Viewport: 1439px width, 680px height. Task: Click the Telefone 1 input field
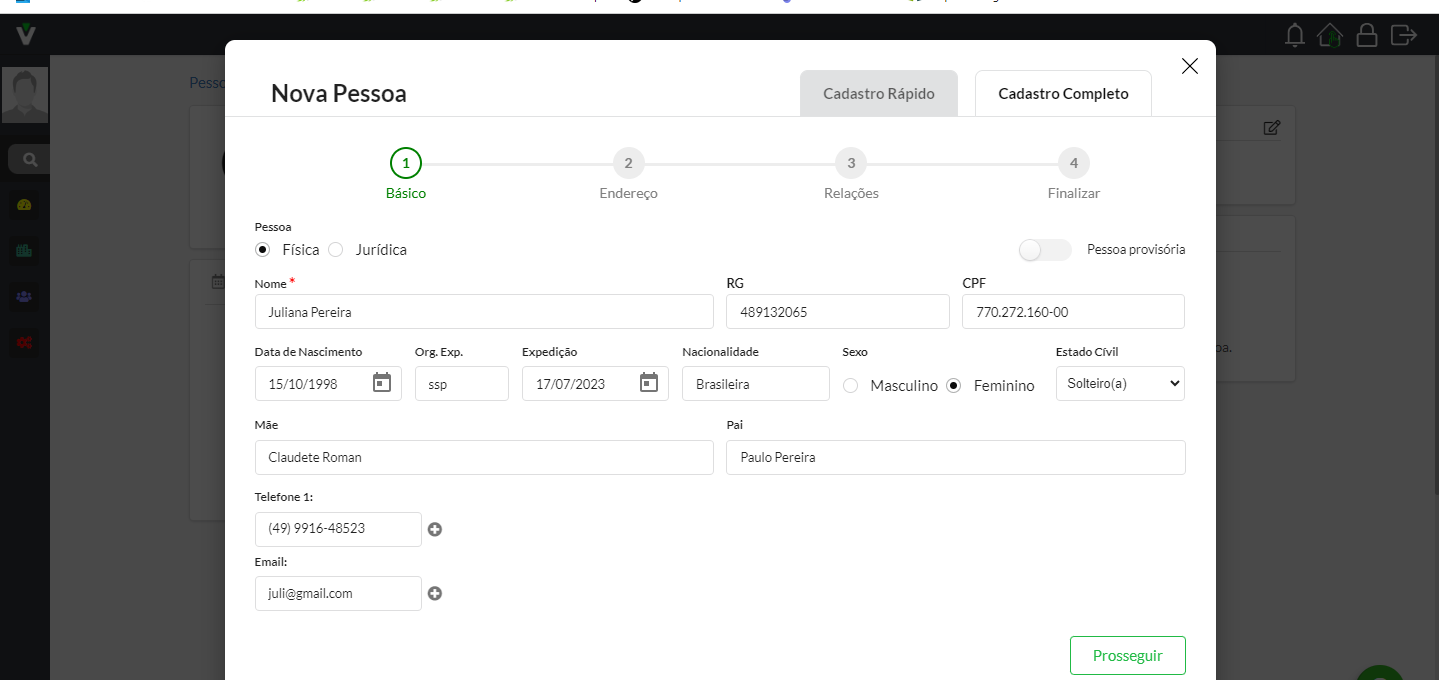[338, 529]
